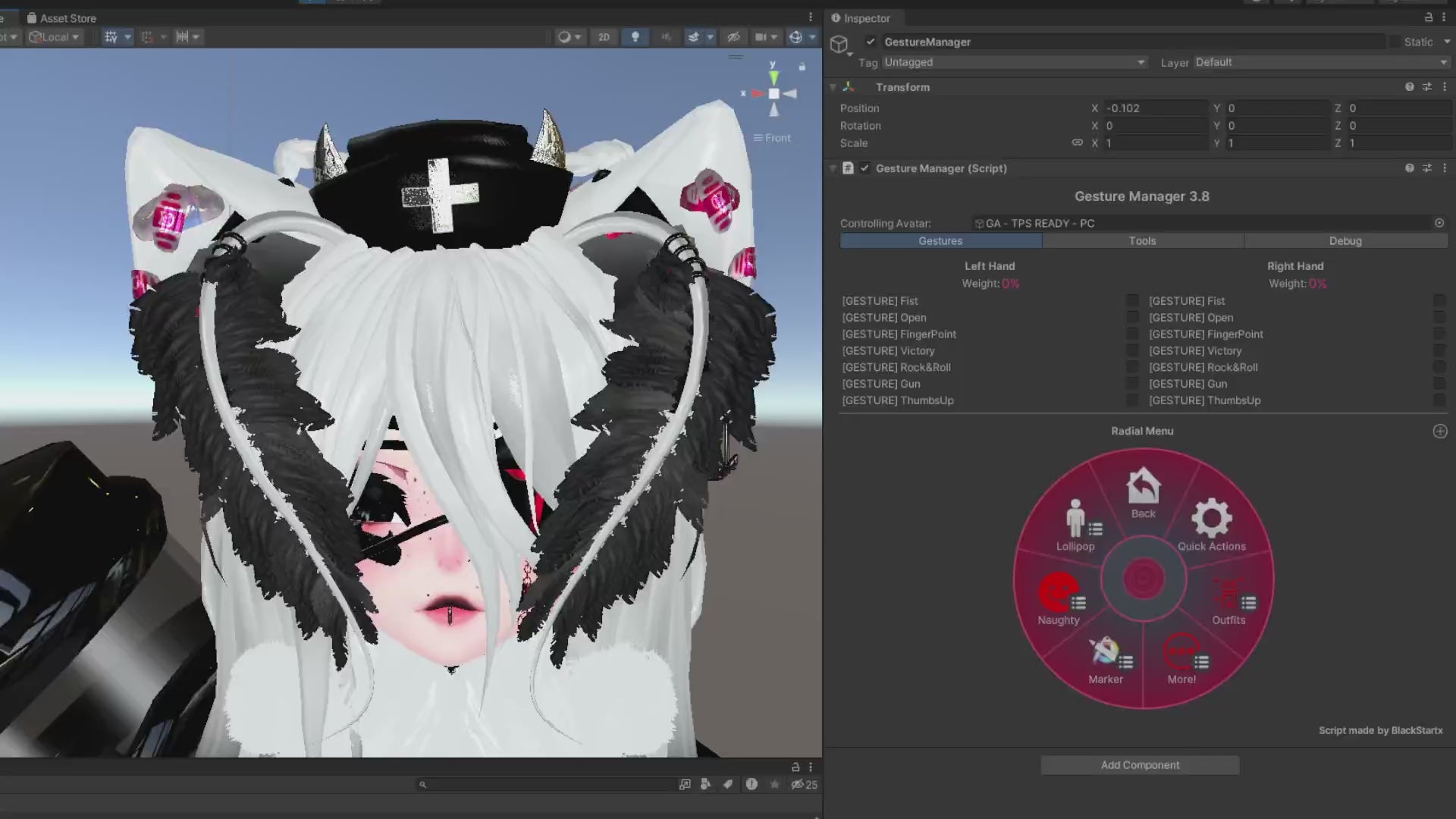Click the Position X value field
Screen dimensions: 1456x819
tap(1154, 108)
